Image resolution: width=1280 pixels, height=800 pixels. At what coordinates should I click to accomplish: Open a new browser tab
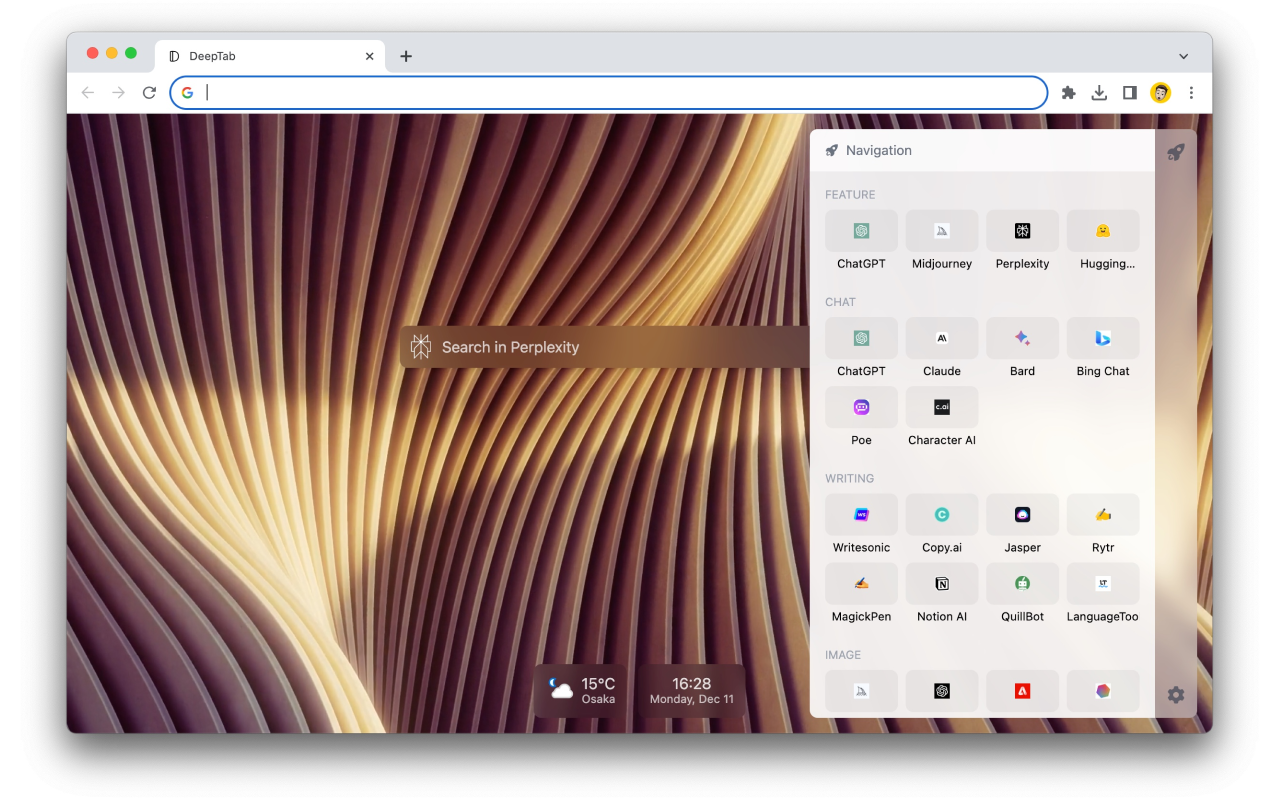coord(405,56)
